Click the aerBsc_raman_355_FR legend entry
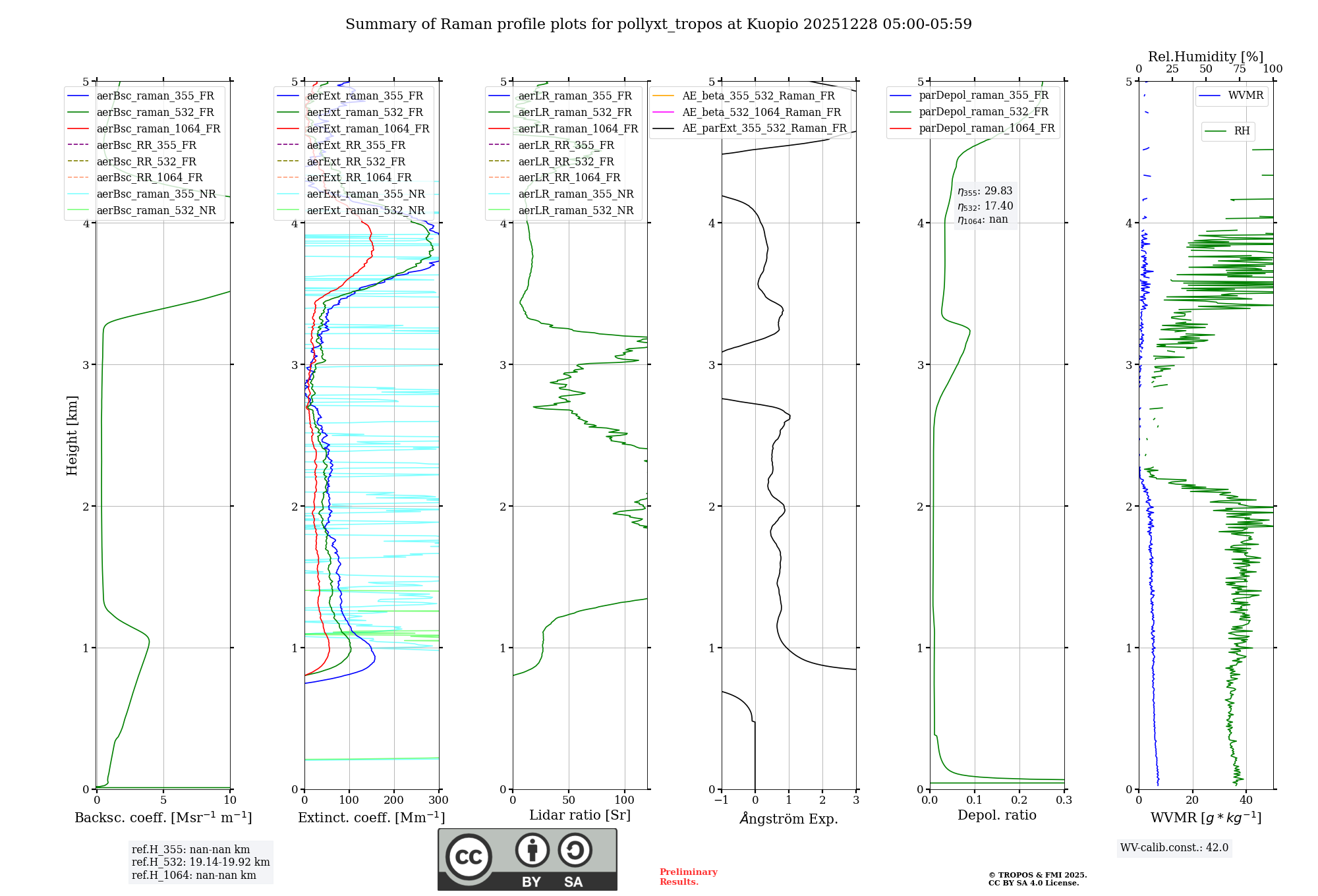The image size is (1318, 896). [155, 96]
